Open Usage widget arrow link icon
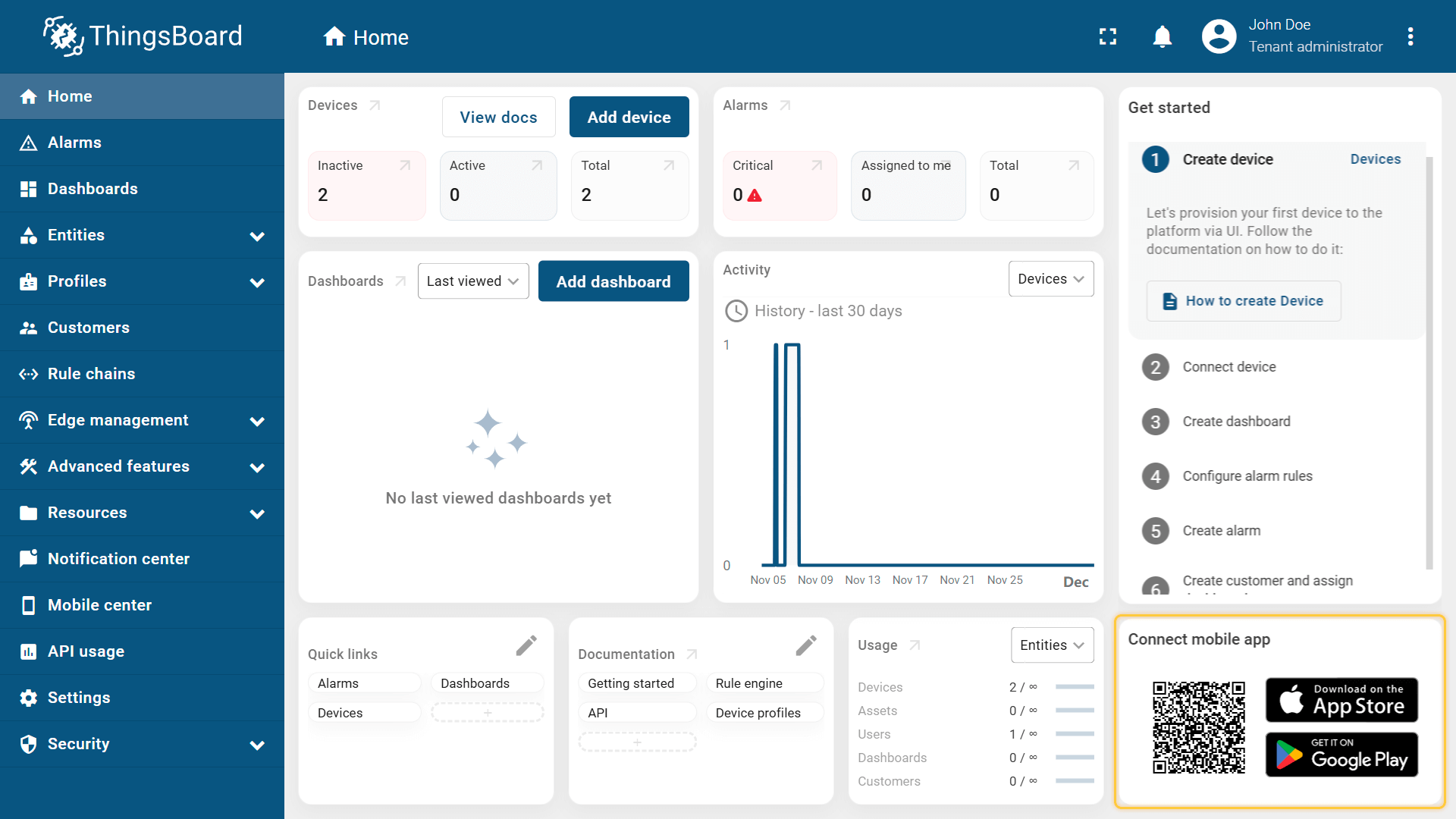1456x819 pixels. pos(915,645)
